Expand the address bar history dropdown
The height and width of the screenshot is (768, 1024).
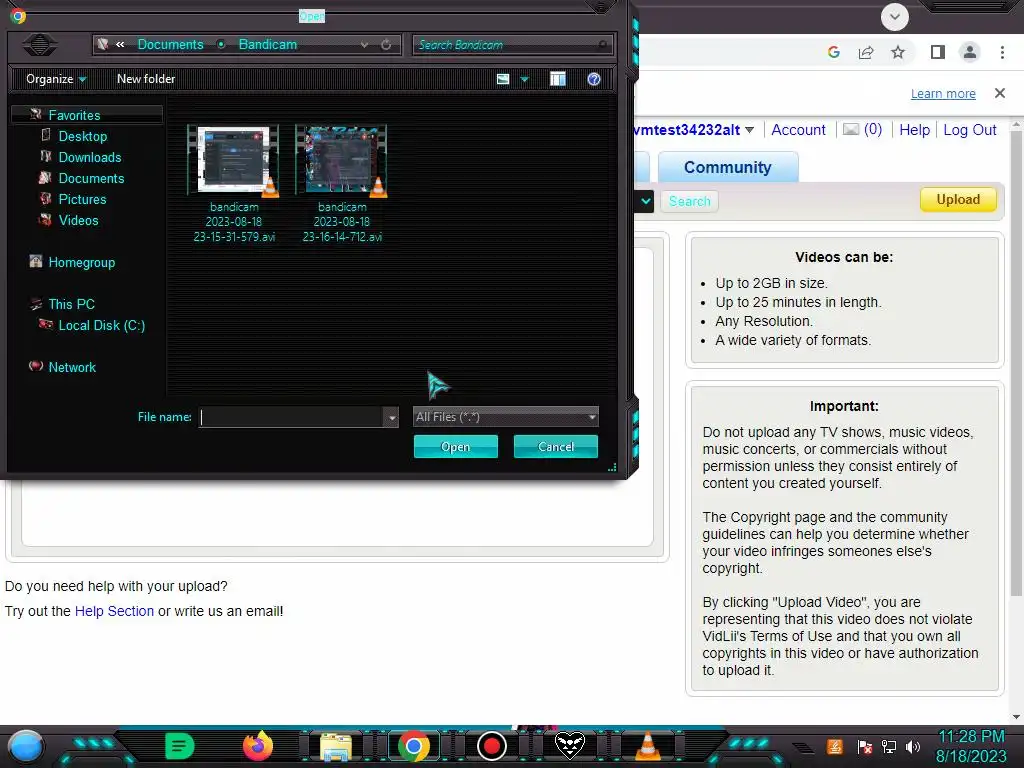364,45
